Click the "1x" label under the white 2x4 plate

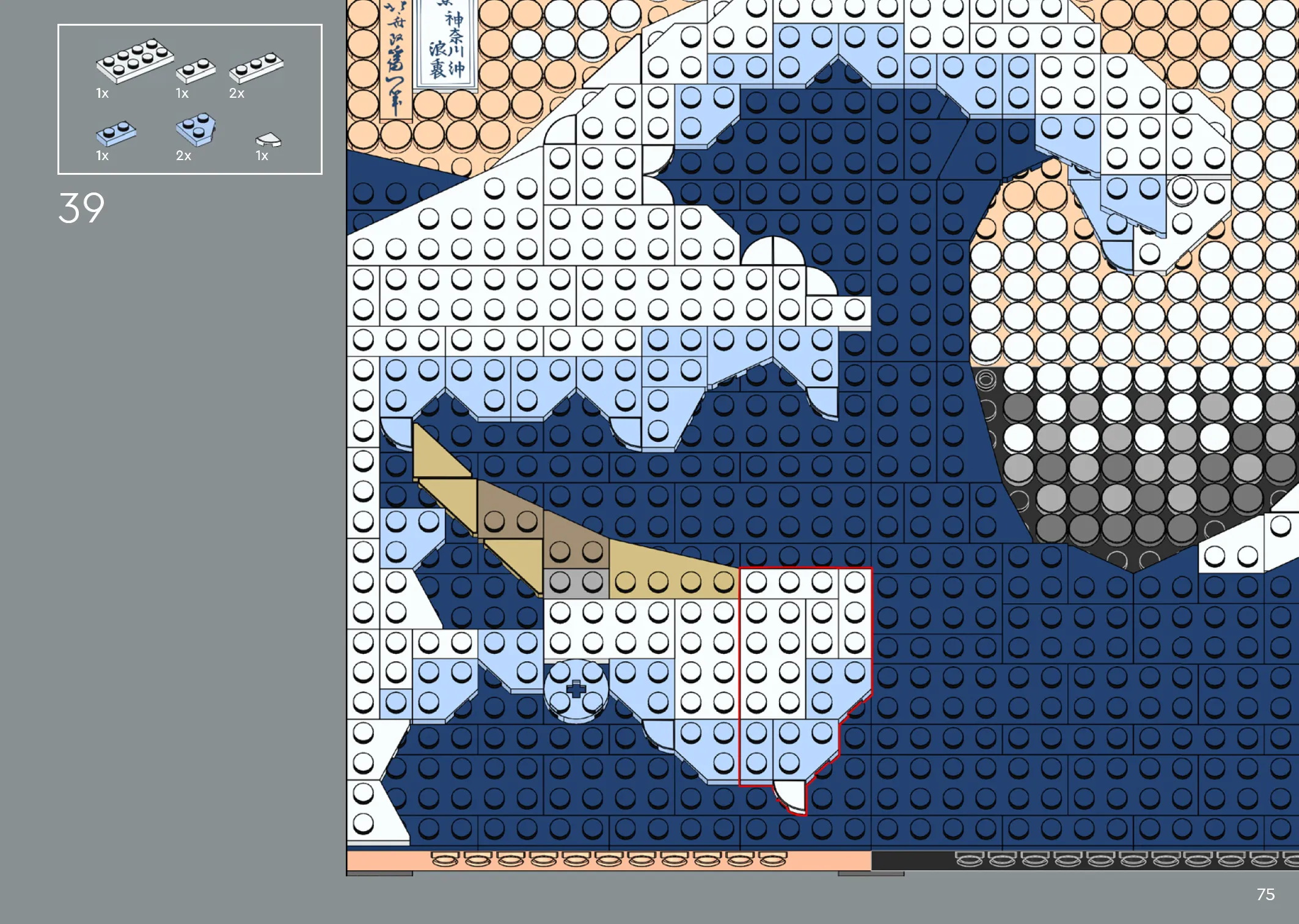tap(102, 94)
